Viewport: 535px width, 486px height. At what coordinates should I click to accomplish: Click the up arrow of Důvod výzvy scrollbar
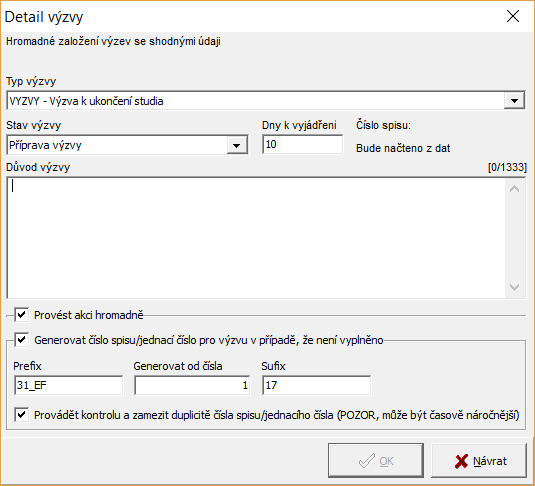coord(515,189)
